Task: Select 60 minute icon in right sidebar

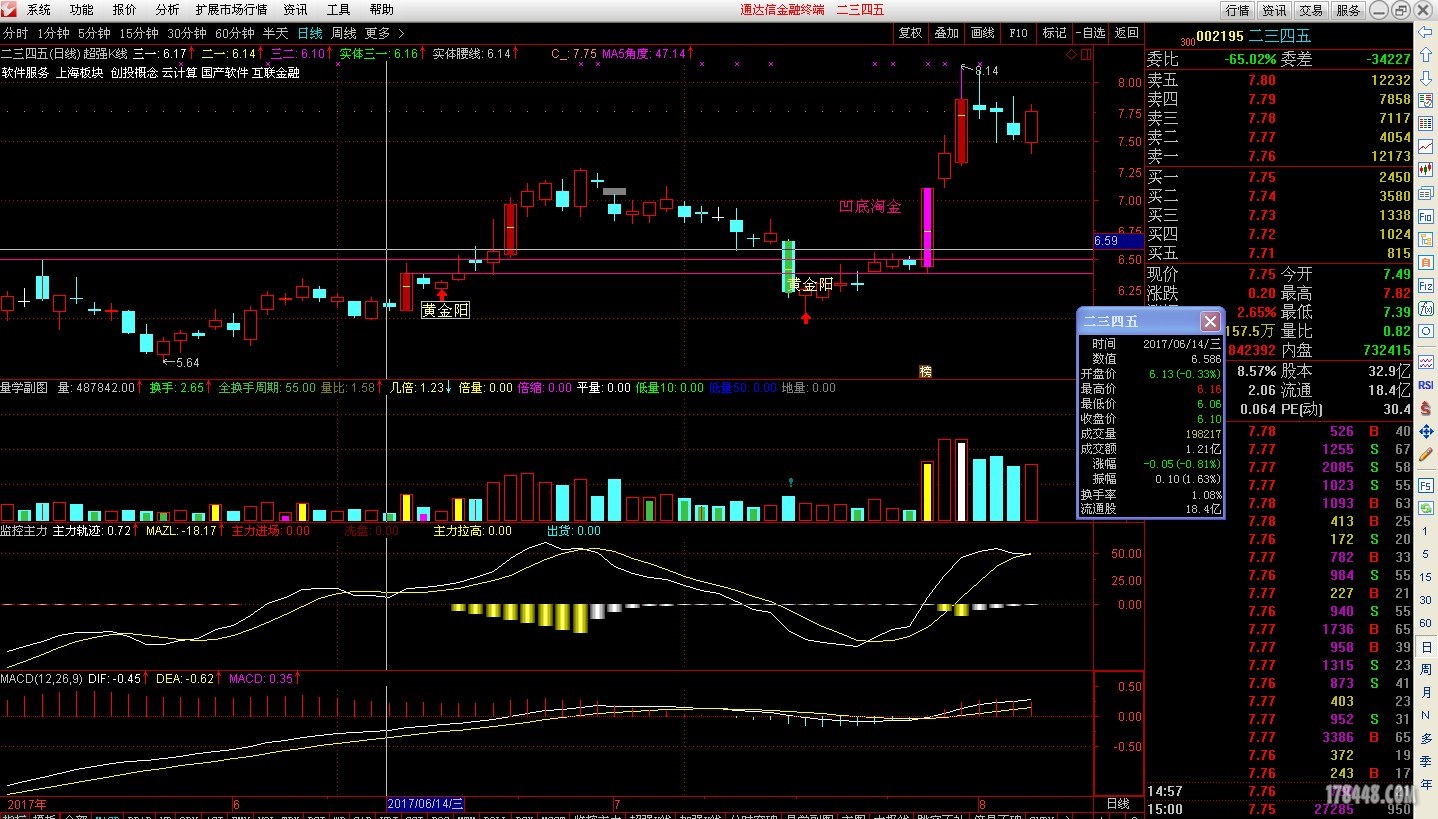Action: click(x=1426, y=623)
